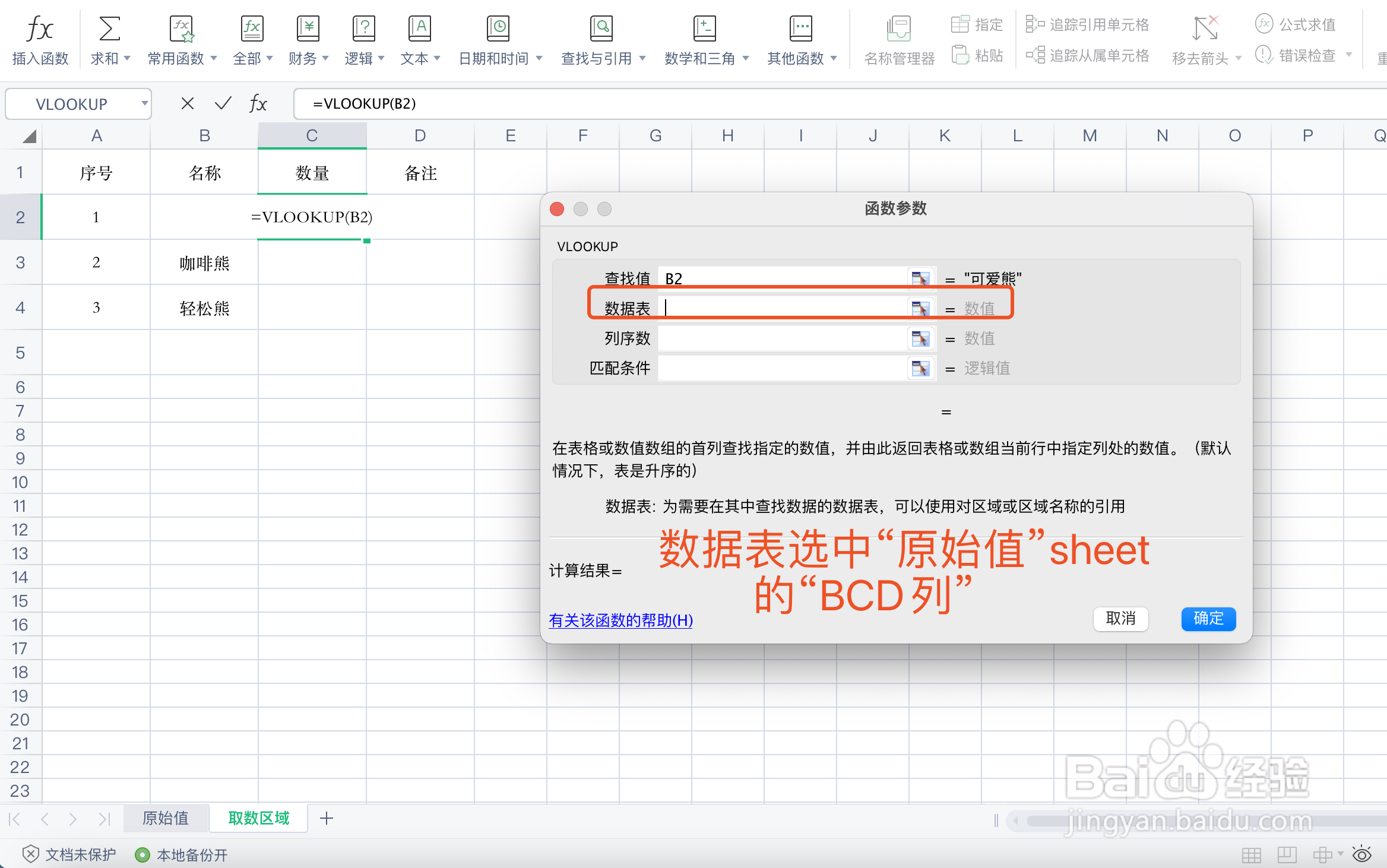Click the 查找值 input field containing B2
1387x868 pixels.
(x=783, y=278)
